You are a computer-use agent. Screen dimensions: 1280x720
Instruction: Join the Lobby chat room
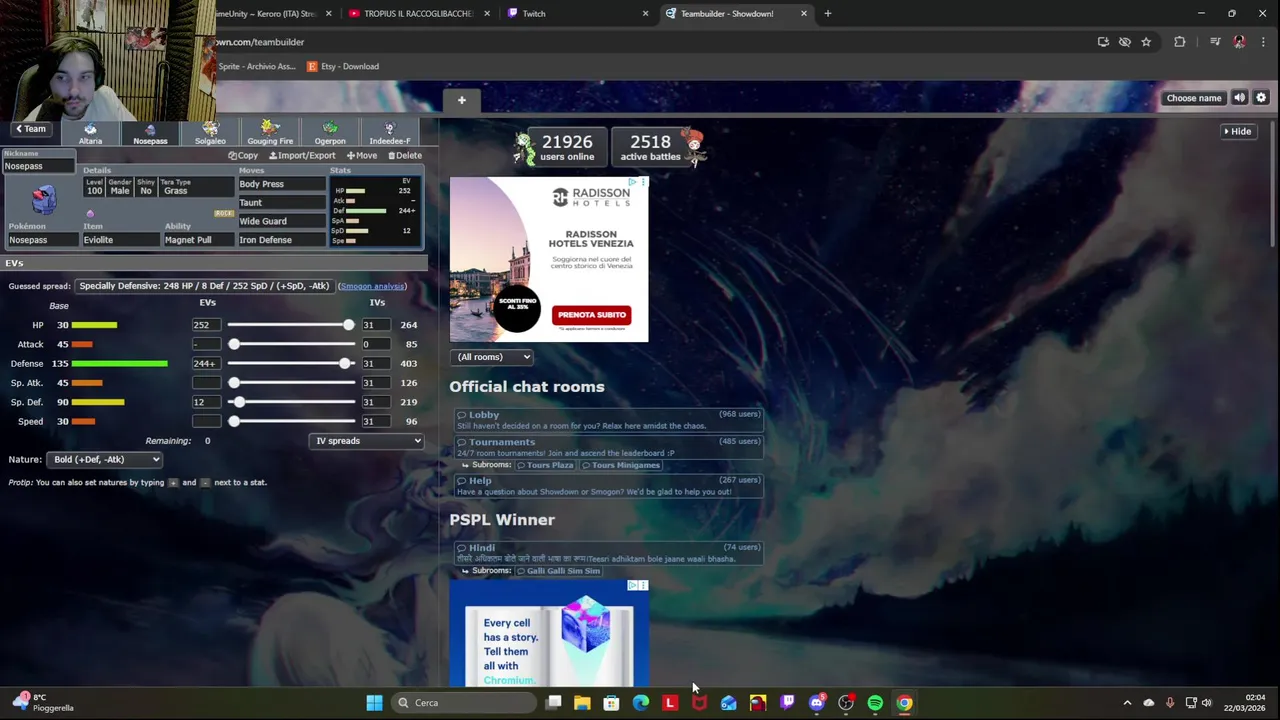tap(609, 420)
